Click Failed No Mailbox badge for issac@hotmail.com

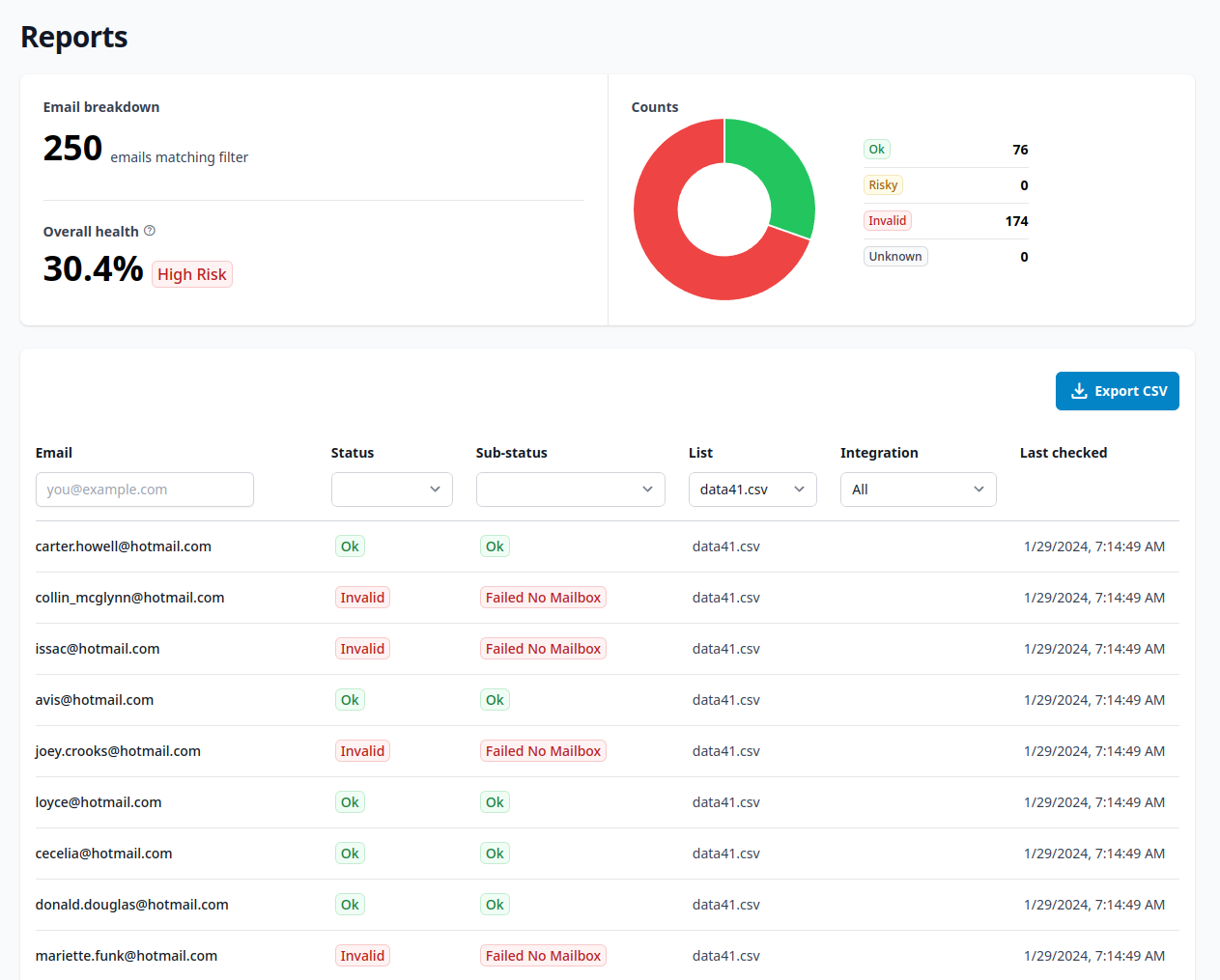[x=543, y=649]
